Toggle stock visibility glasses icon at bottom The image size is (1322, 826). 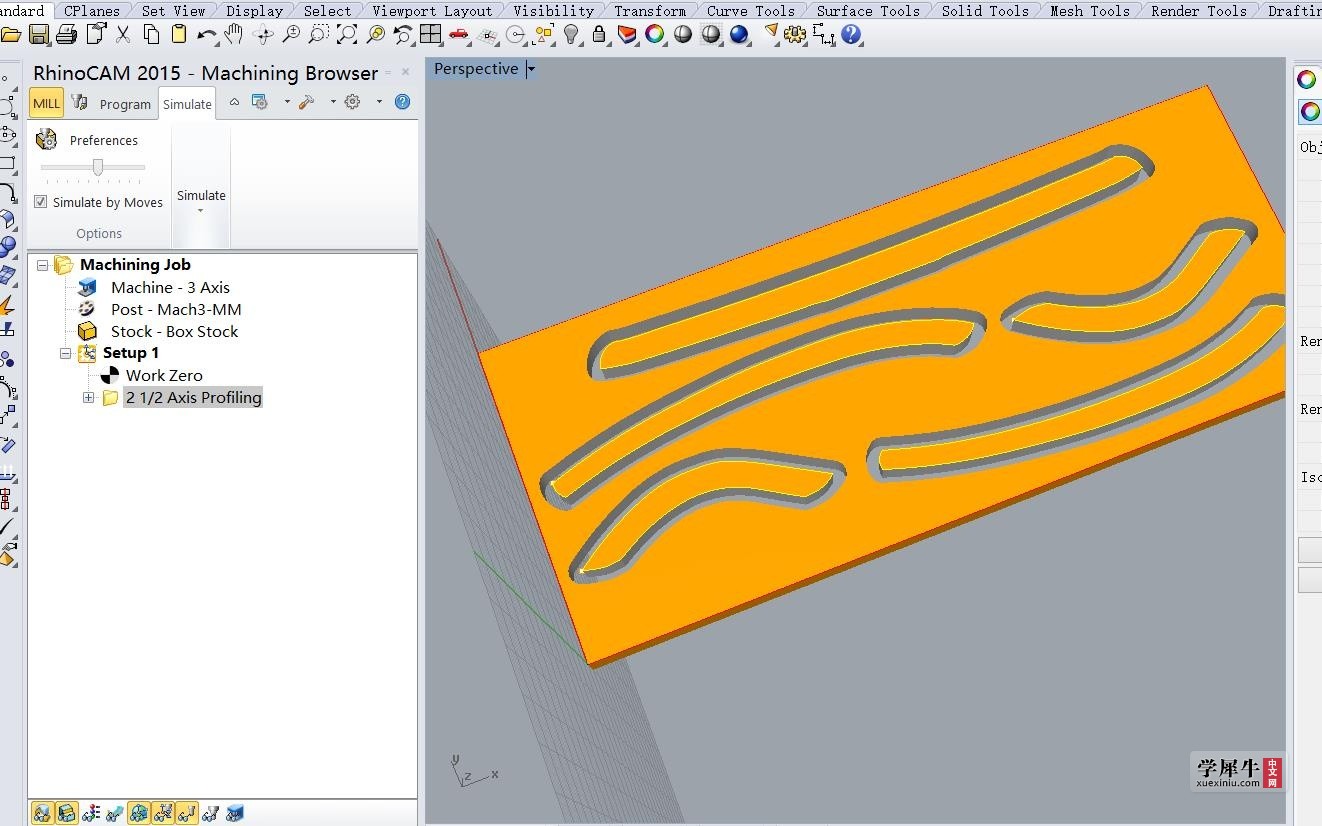click(42, 813)
